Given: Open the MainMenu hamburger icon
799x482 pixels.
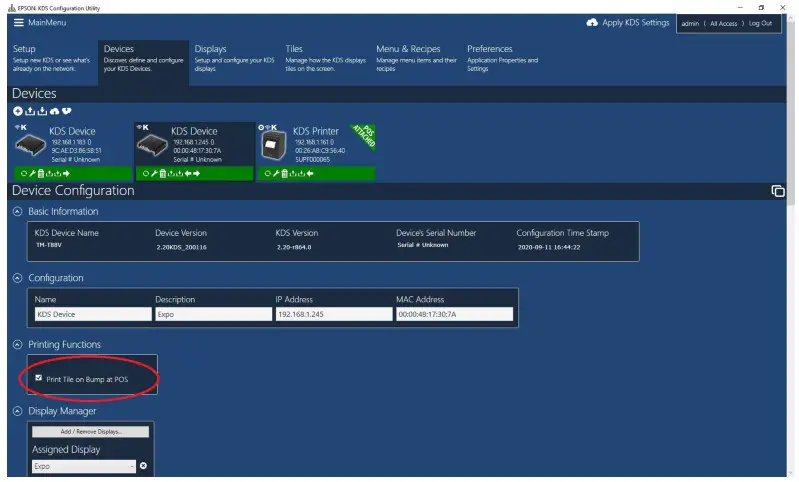Looking at the screenshot, I should (19, 22).
